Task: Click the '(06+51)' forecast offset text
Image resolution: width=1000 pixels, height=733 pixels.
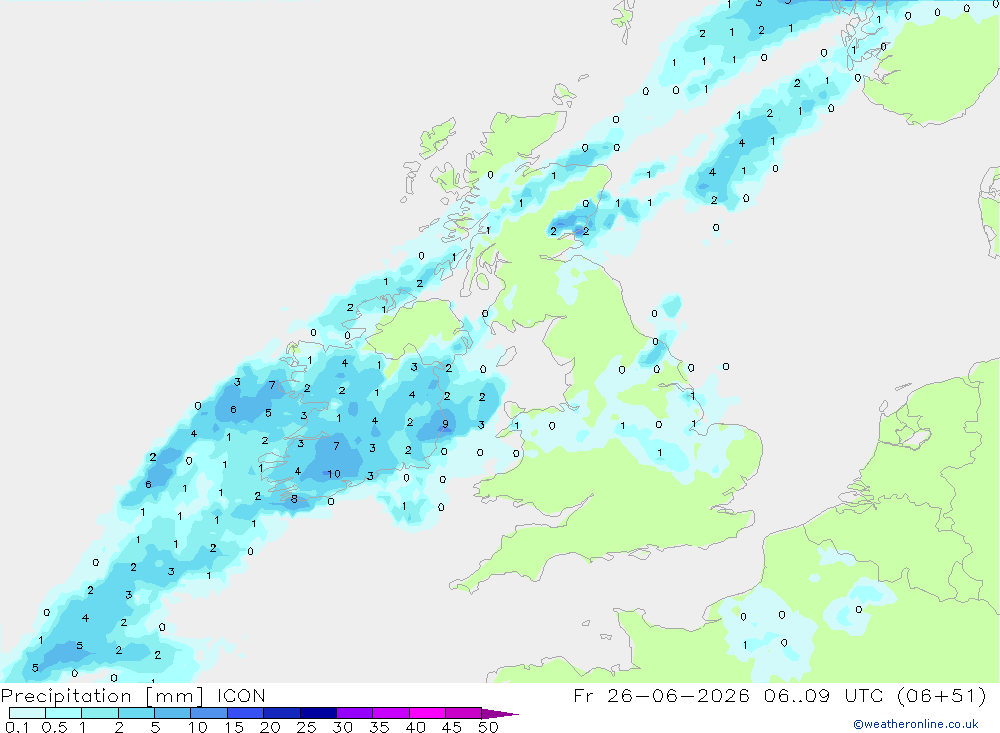Action: tap(941, 696)
